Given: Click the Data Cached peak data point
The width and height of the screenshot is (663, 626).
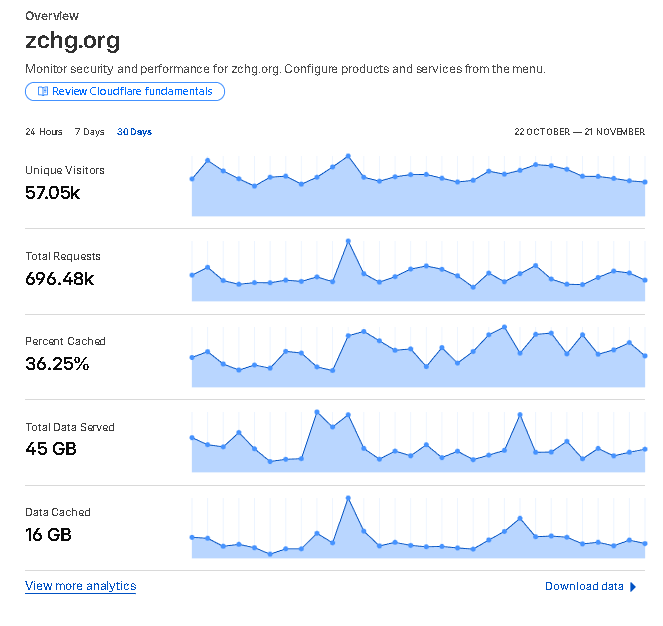Looking at the screenshot, I should pyautogui.click(x=348, y=497).
